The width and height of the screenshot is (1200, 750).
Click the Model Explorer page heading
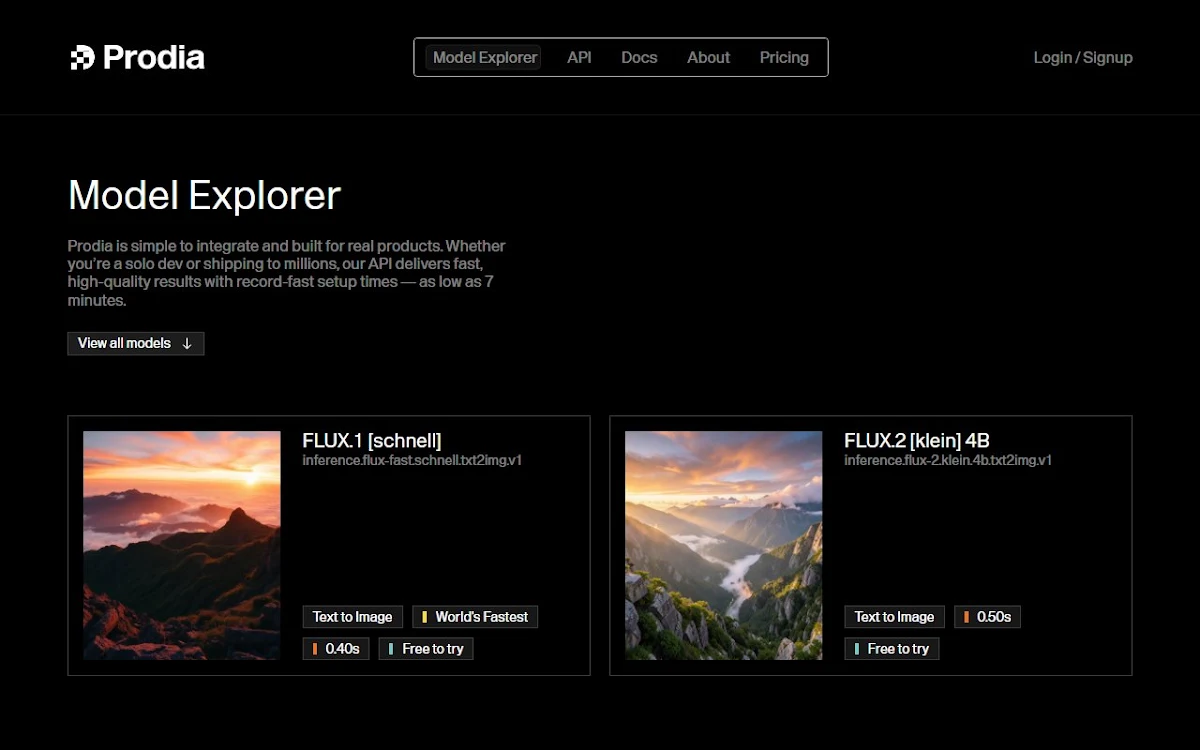point(204,195)
